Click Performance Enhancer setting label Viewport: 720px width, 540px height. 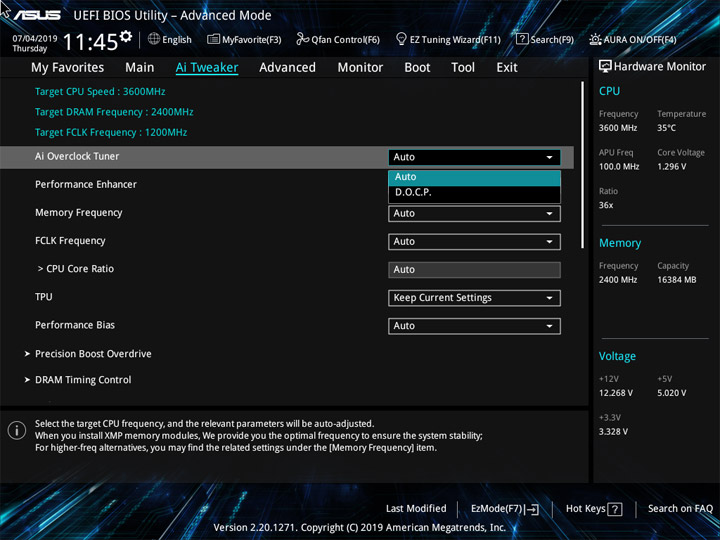[86, 185]
